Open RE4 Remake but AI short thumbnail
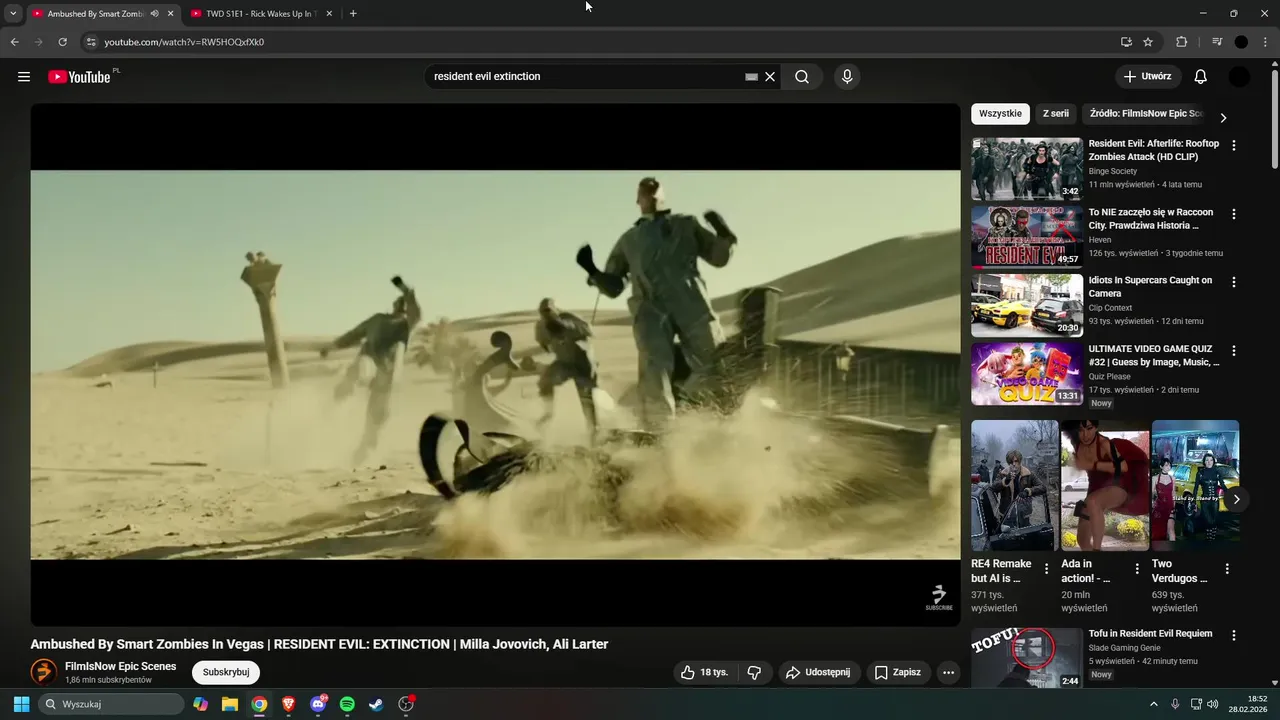The height and width of the screenshot is (720, 1280). pos(1015,485)
